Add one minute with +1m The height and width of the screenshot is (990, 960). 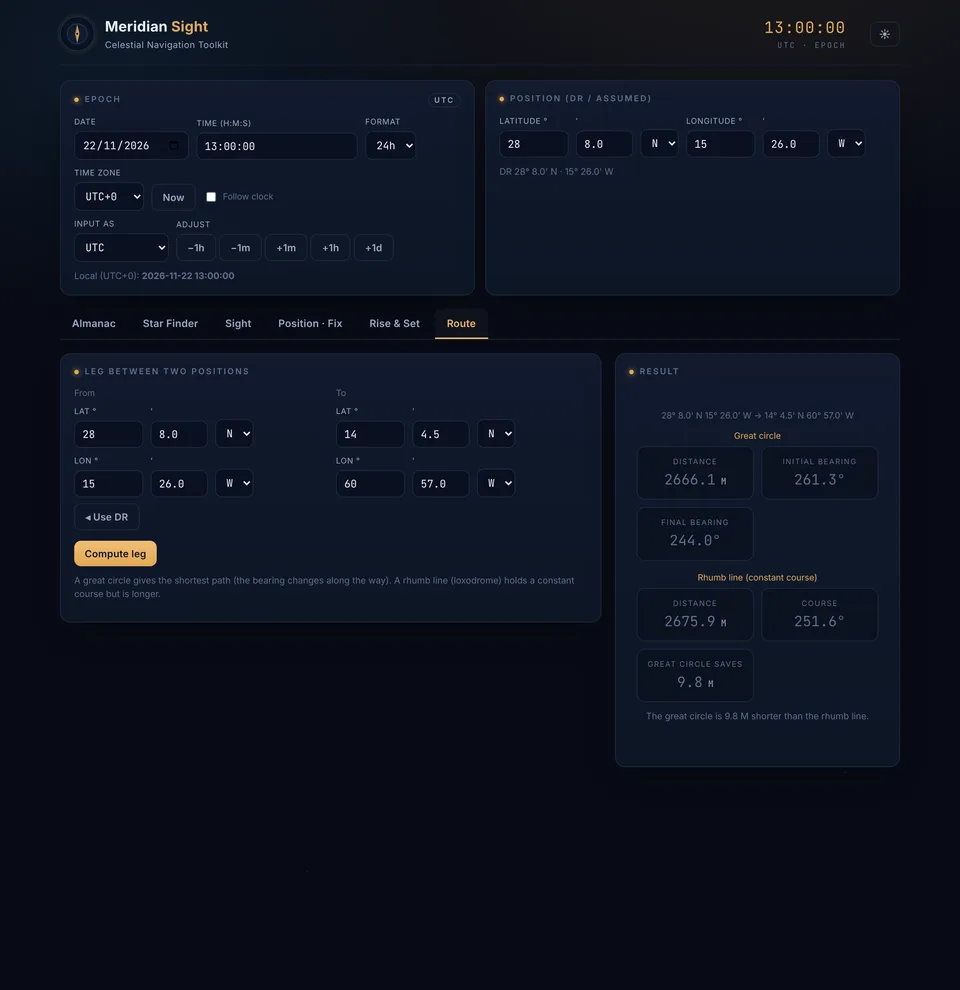pos(286,248)
